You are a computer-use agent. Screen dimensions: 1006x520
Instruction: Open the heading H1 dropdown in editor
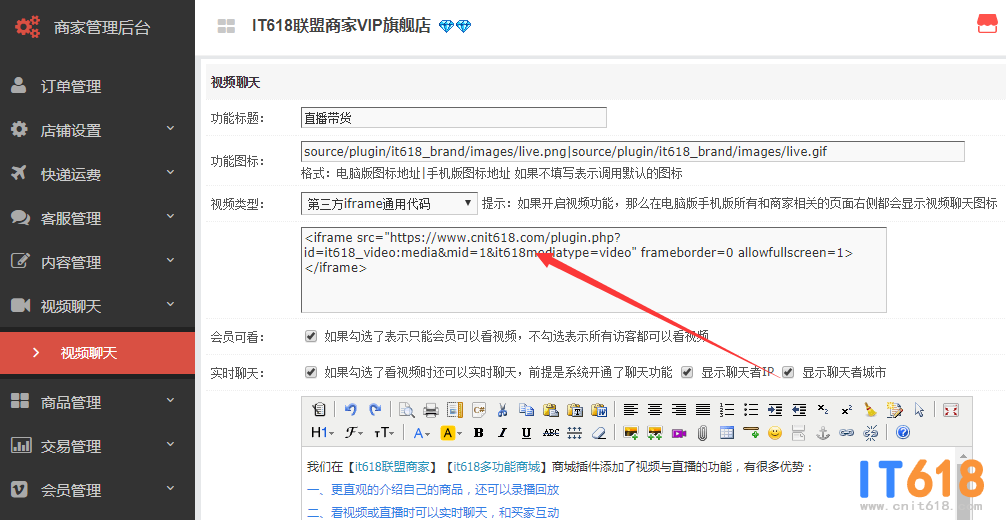[322, 433]
